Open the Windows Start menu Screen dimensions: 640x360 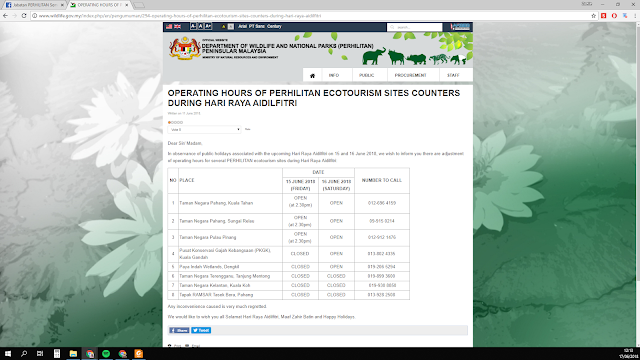[8, 353]
